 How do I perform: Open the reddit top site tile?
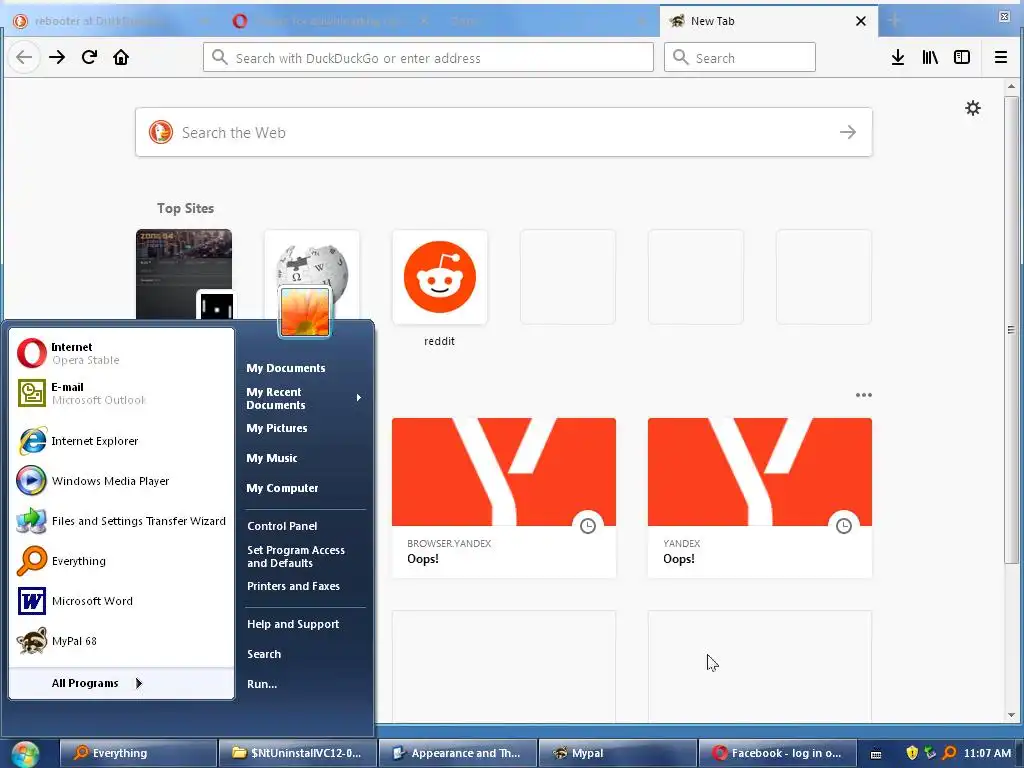440,277
